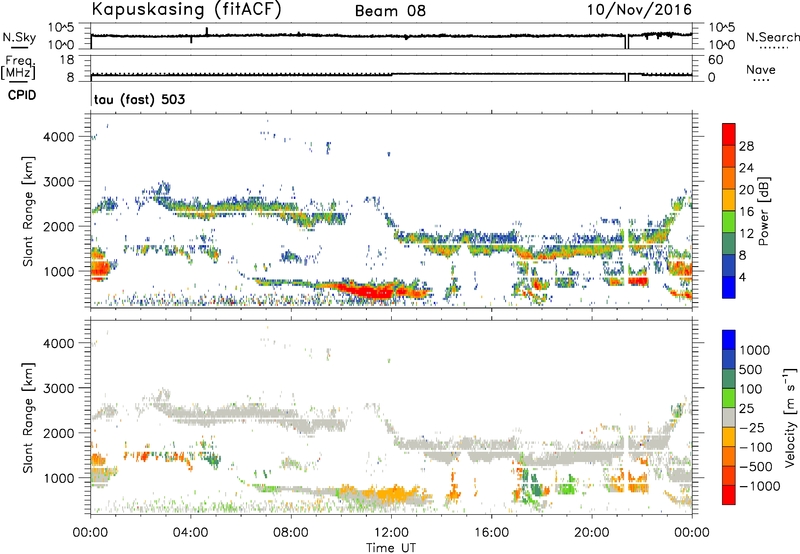The image size is (800, 554).
Task: Click the date '10/Nov/2016'
Action: (x=639, y=10)
